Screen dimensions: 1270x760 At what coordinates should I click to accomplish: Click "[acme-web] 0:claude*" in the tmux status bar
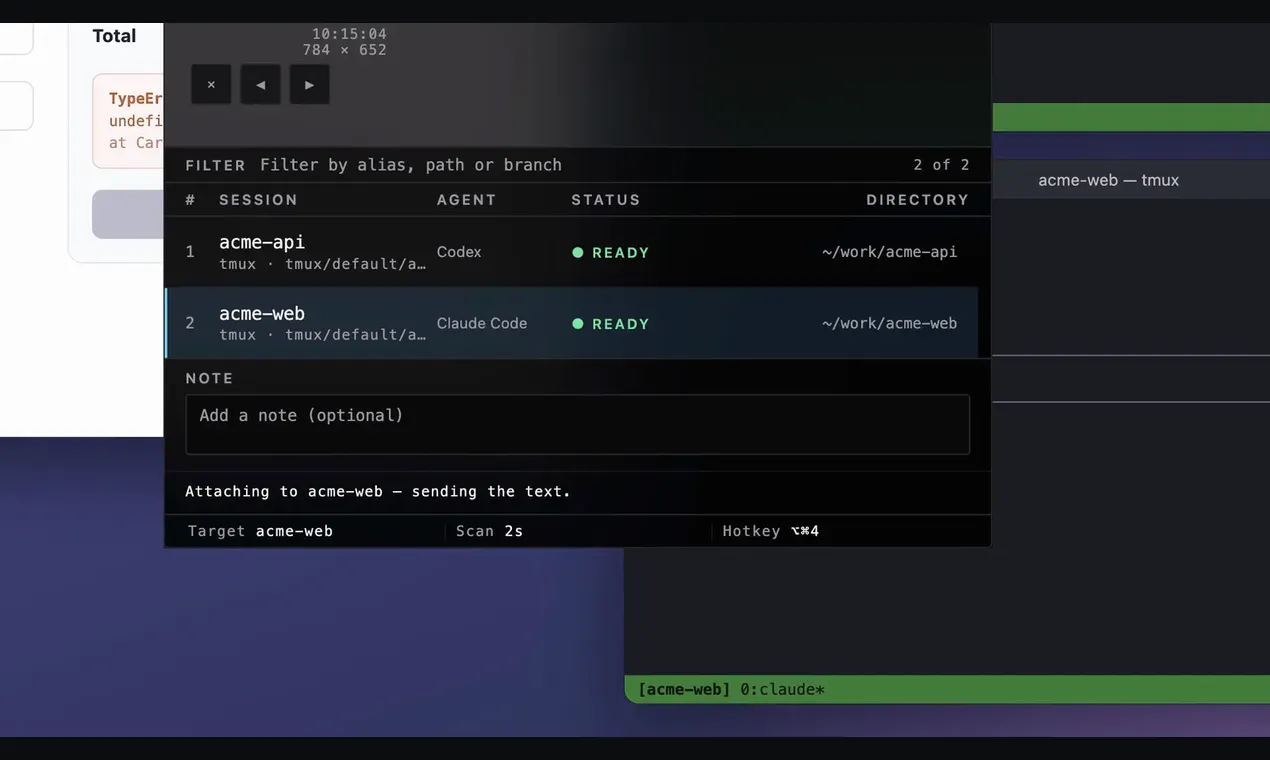731,689
